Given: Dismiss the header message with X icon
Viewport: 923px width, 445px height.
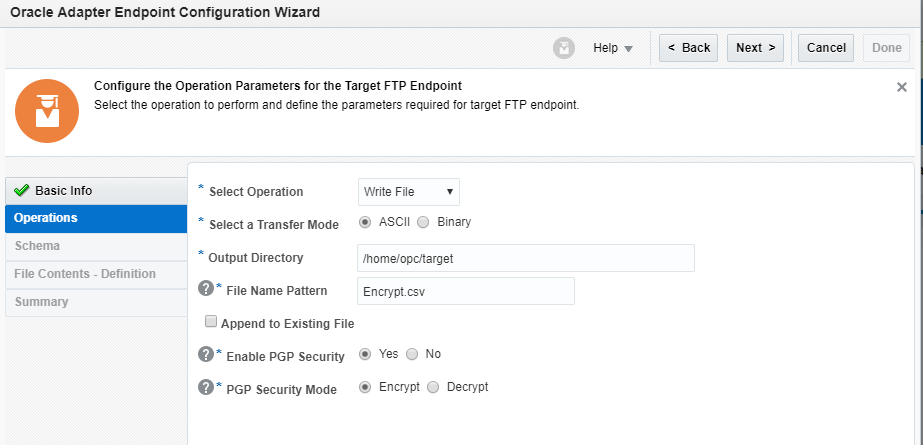Looking at the screenshot, I should click(902, 87).
